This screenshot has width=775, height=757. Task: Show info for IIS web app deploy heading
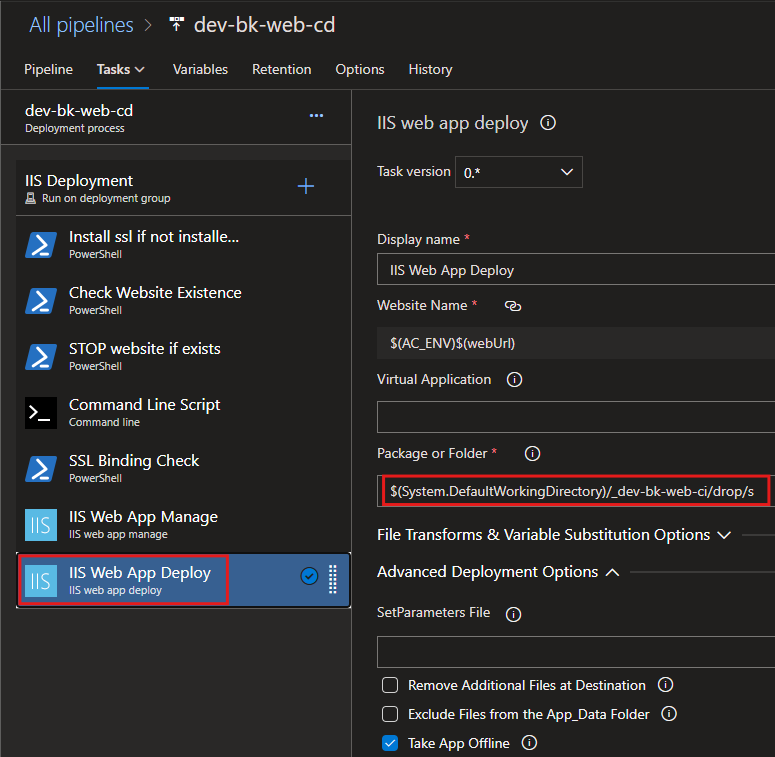click(548, 123)
